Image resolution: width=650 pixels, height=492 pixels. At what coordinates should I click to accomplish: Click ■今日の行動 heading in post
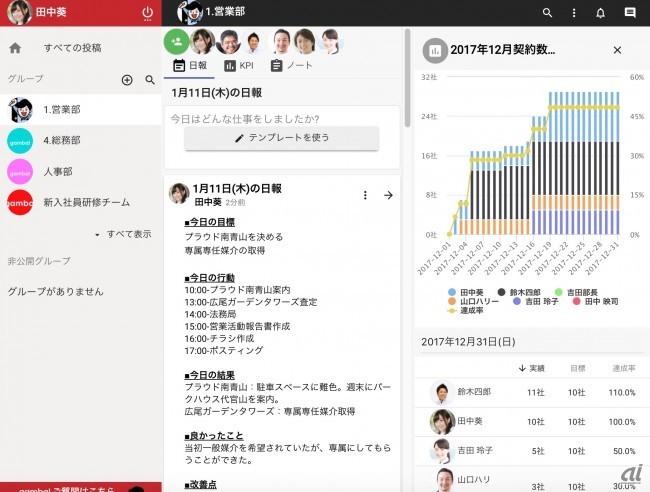click(210, 278)
